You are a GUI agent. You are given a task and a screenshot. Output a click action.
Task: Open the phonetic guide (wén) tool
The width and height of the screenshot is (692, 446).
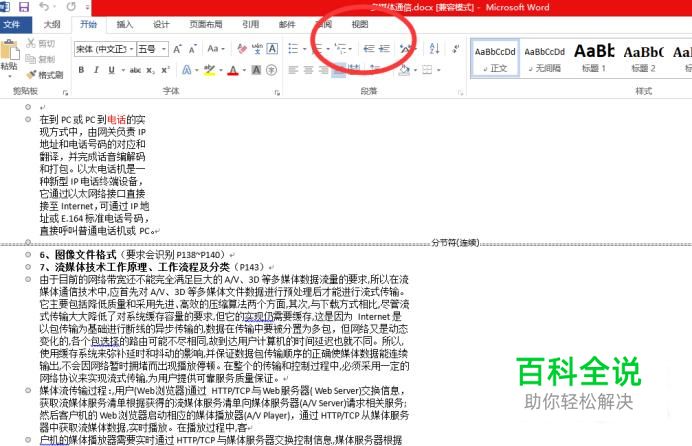click(257, 49)
